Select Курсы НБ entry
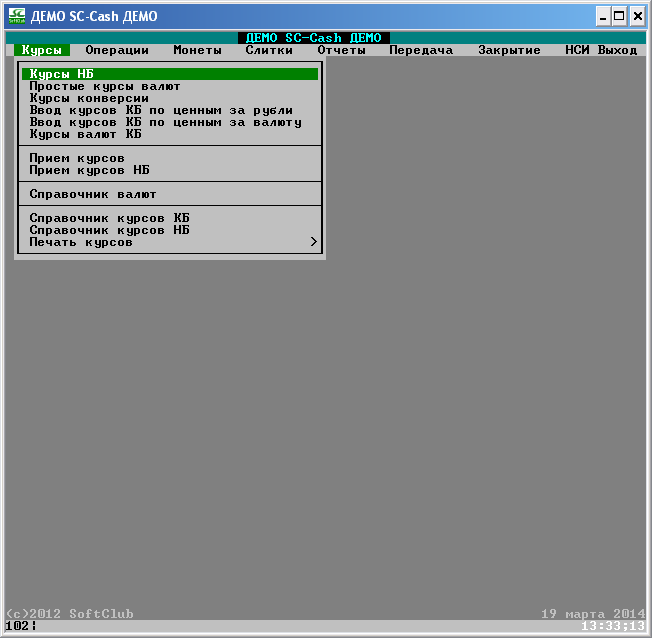This screenshot has width=652, height=638. pos(170,74)
